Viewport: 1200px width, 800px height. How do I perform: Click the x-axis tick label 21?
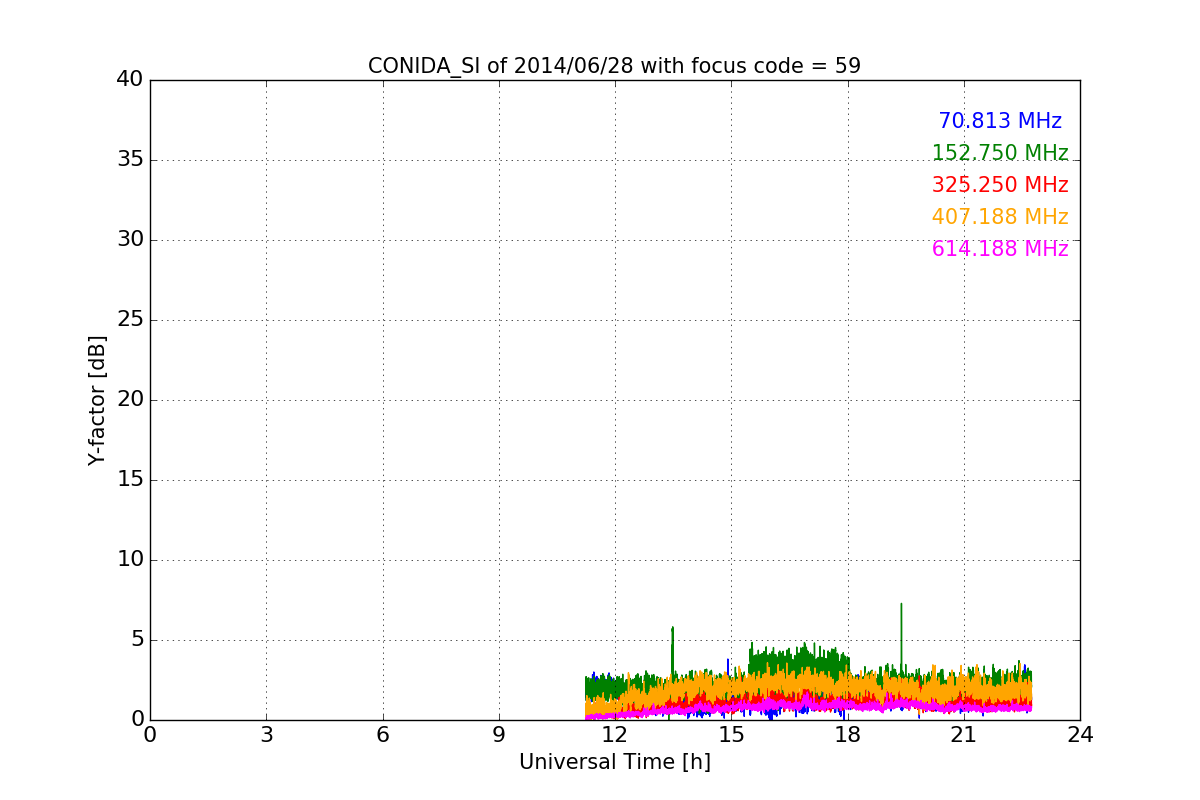(964, 735)
